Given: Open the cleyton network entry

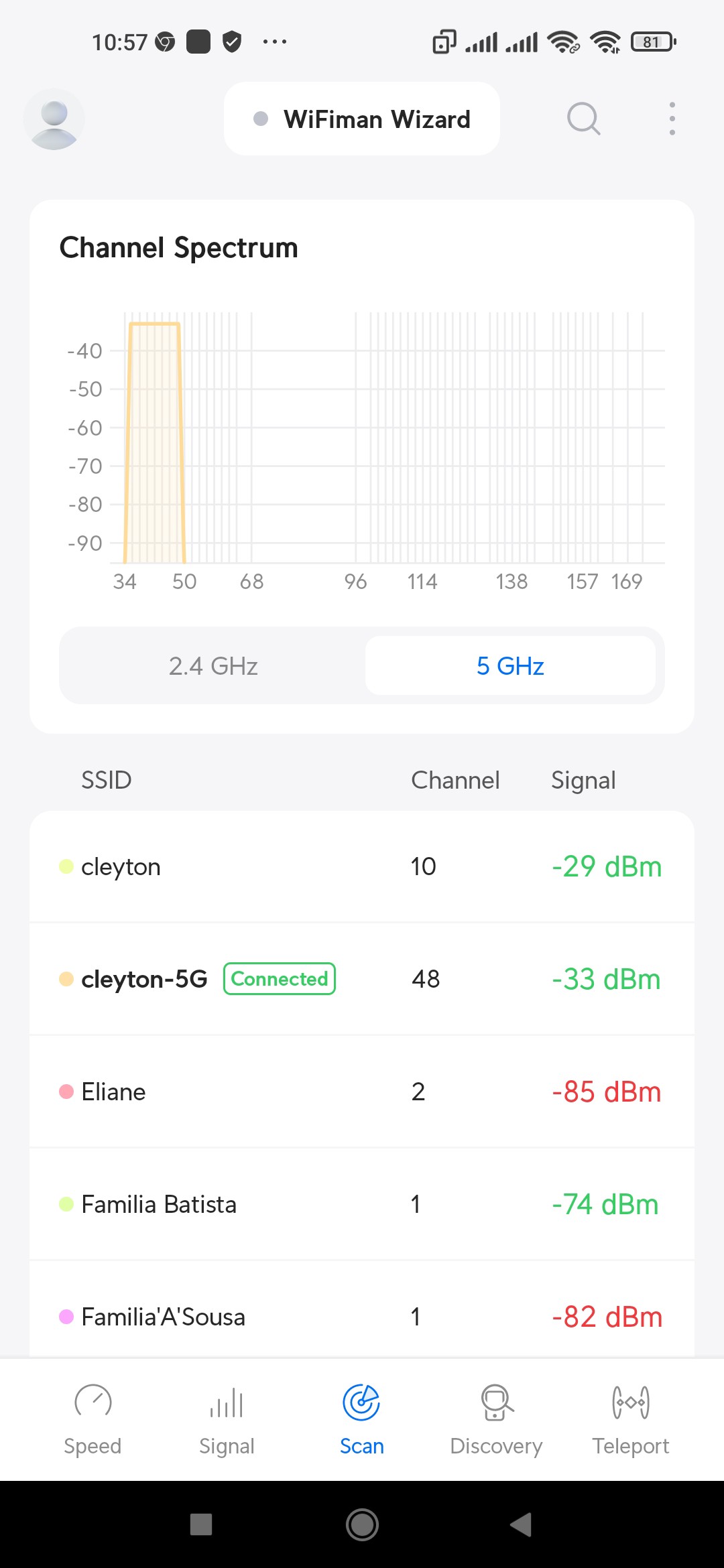Looking at the screenshot, I should click(362, 866).
